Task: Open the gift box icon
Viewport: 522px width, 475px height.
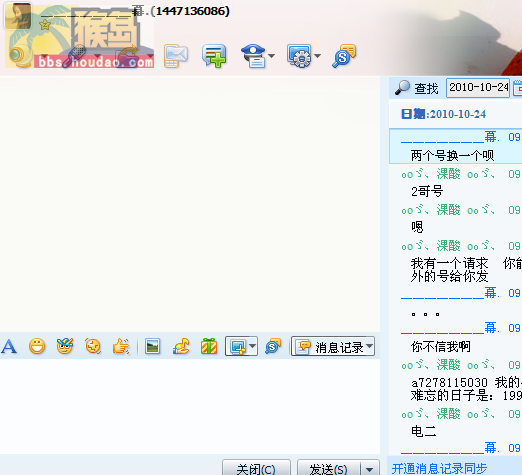Action: click(x=209, y=346)
